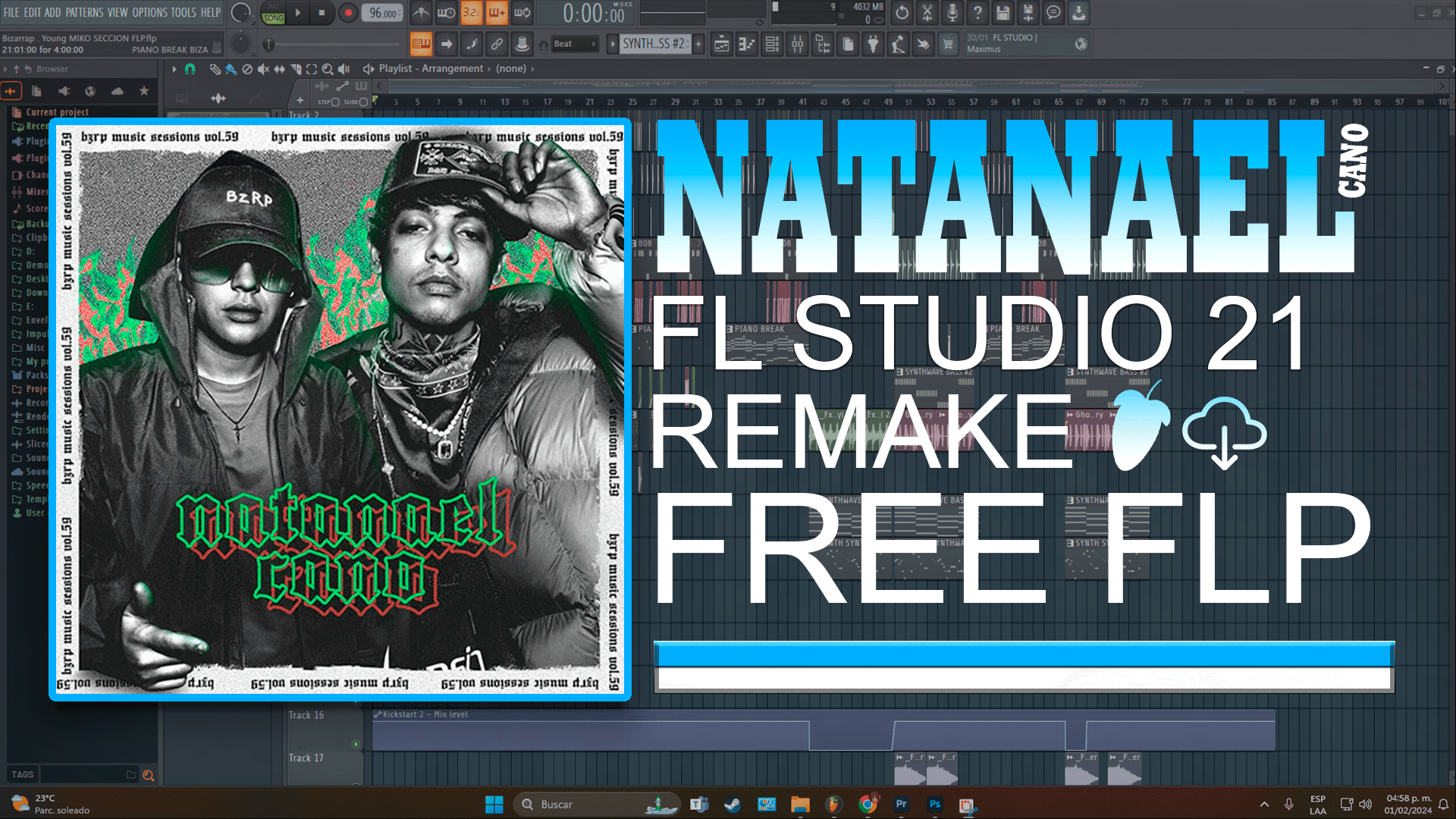This screenshot has width=1456, height=819.
Task: Open the microphone one-click recording icon
Action: tap(952, 13)
